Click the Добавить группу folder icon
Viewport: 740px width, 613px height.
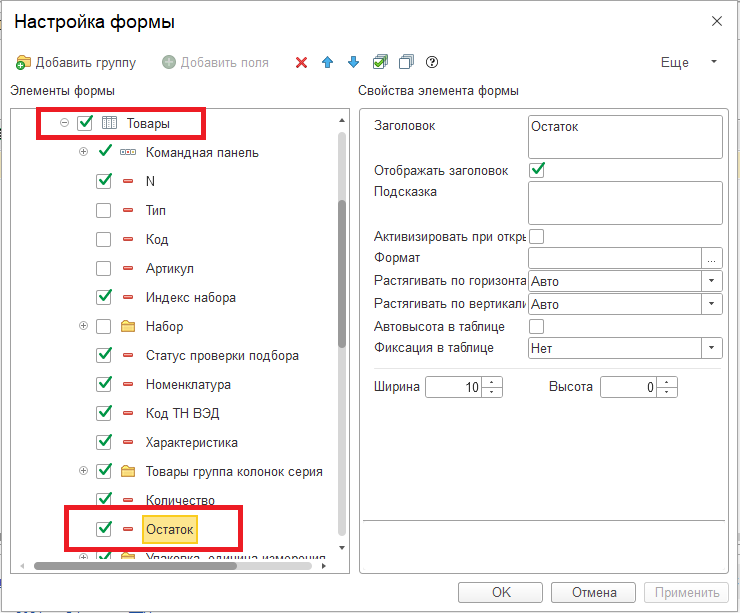coord(23,62)
